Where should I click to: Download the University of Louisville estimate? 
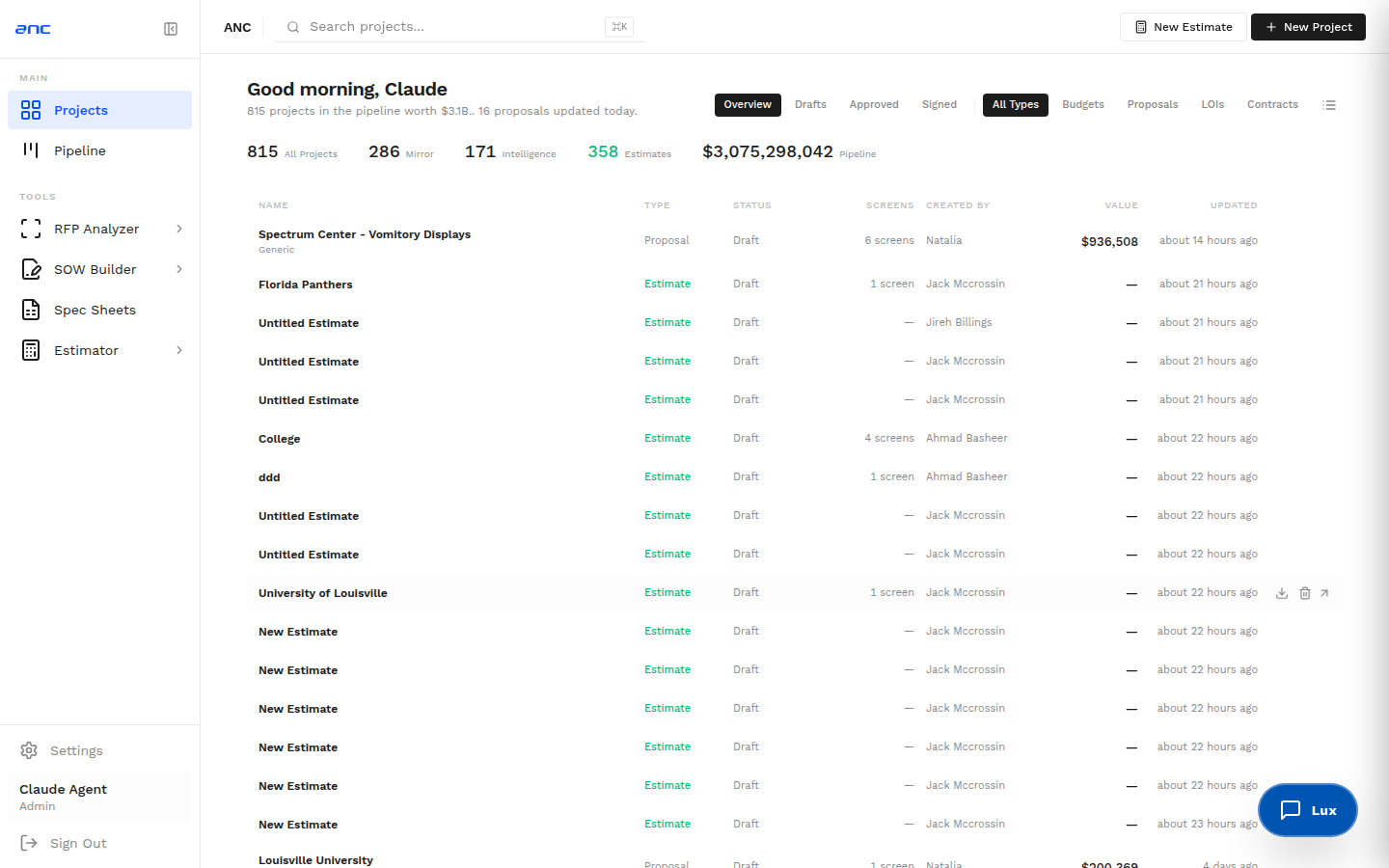pos(1282,593)
